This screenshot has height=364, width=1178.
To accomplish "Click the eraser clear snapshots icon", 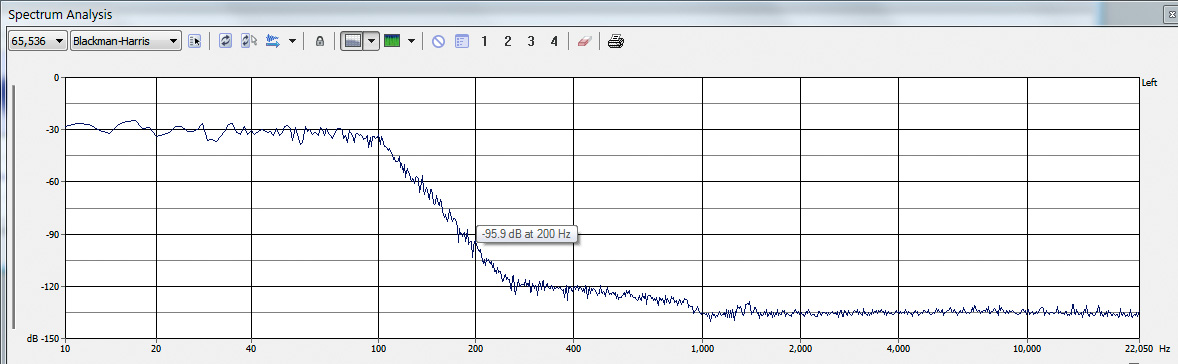I will click(584, 41).
